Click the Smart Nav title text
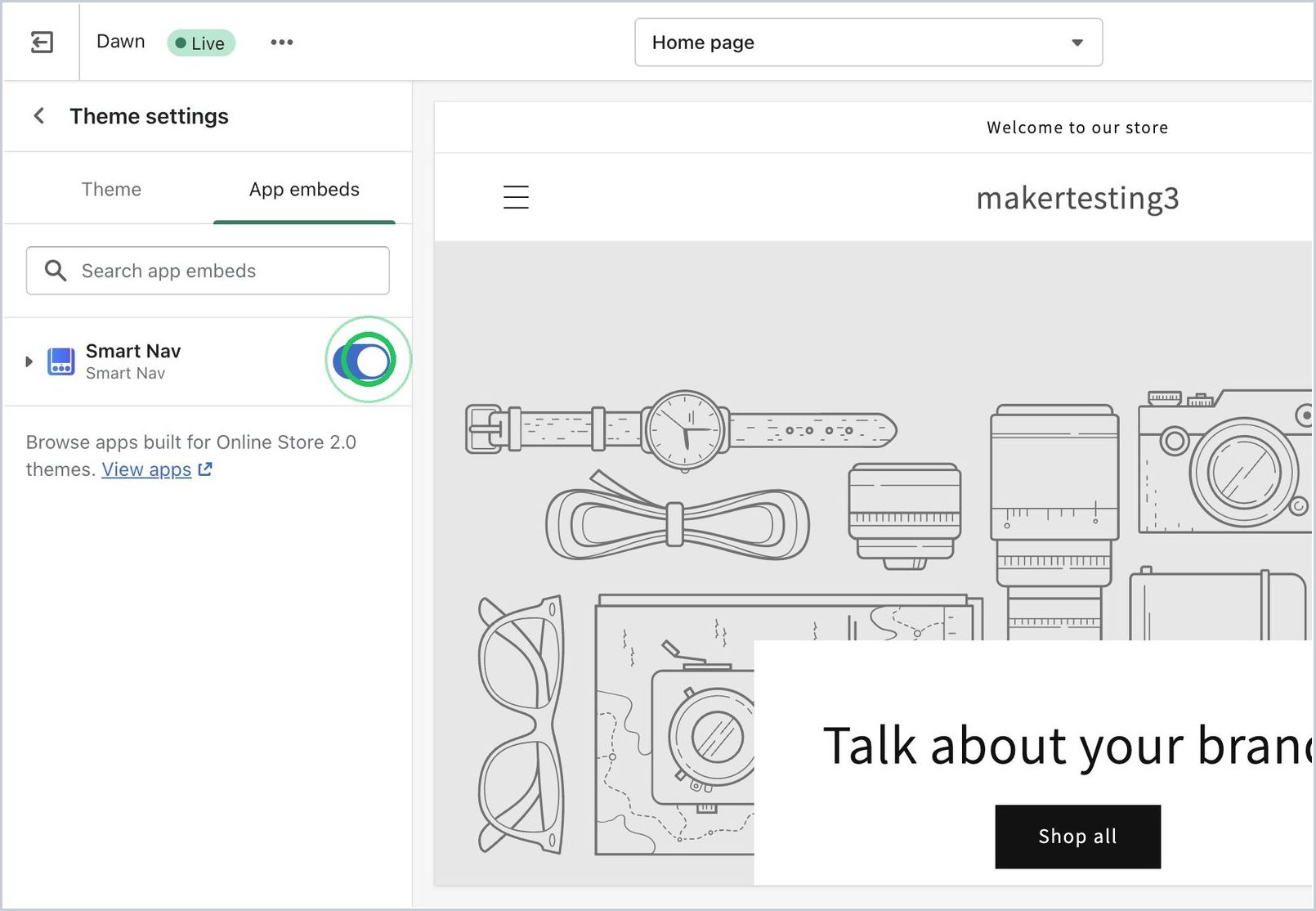1316x911 pixels. tap(133, 351)
